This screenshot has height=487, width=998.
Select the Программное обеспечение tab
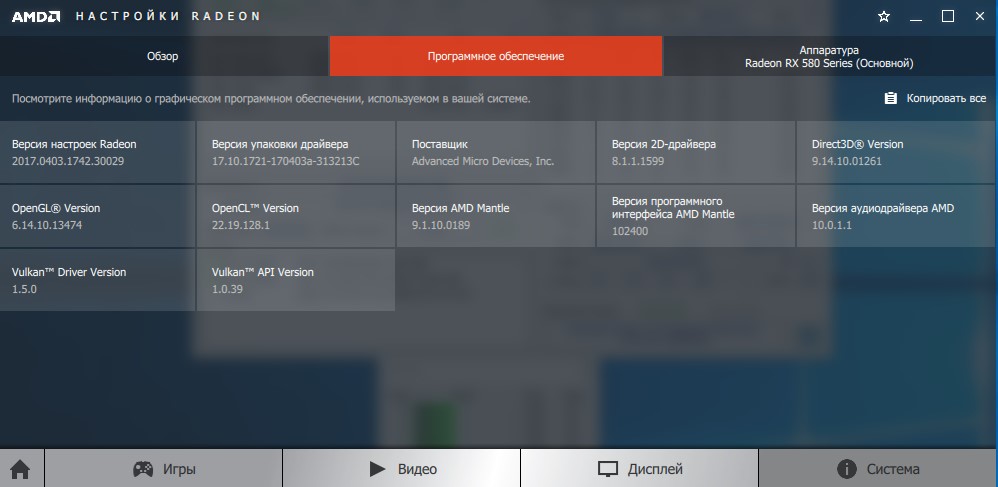496,56
